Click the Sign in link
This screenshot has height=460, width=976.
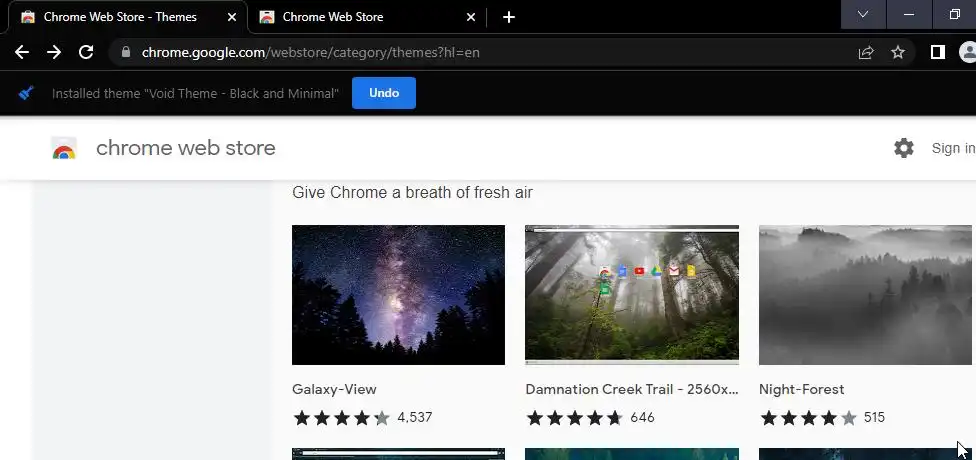pos(953,148)
